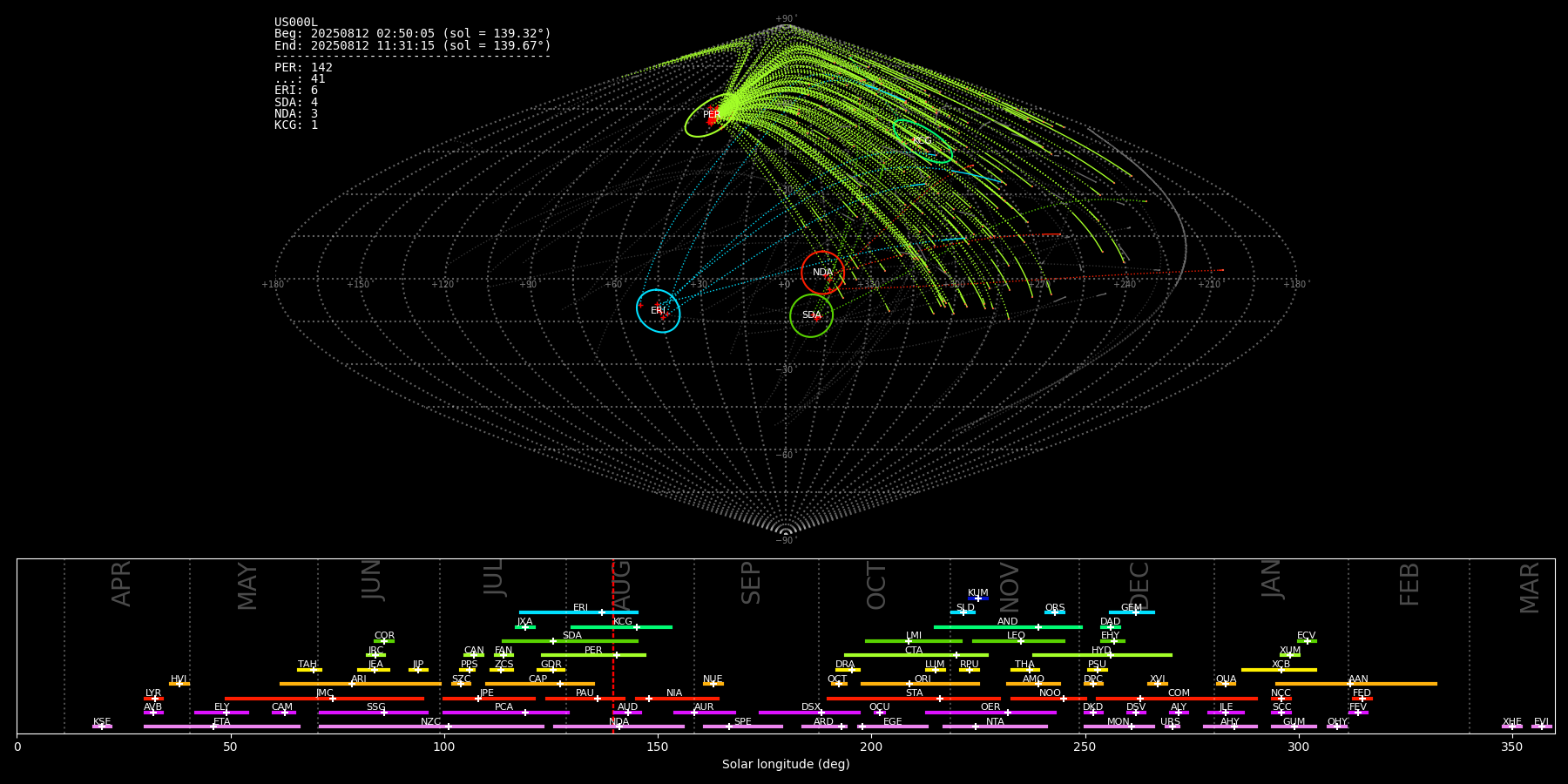Click the 'Solar longitude (deg)' axis label

click(786, 765)
